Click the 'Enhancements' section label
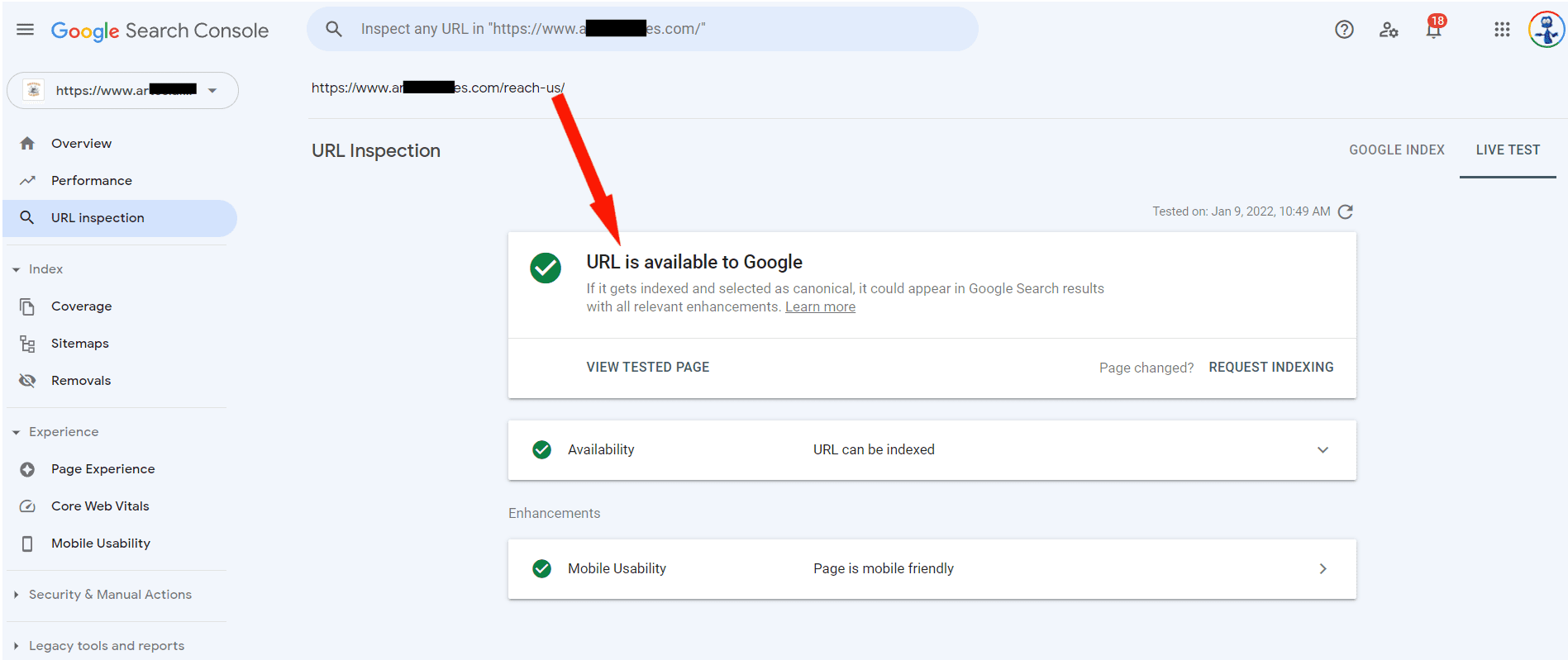The image size is (1568, 660). click(x=555, y=514)
